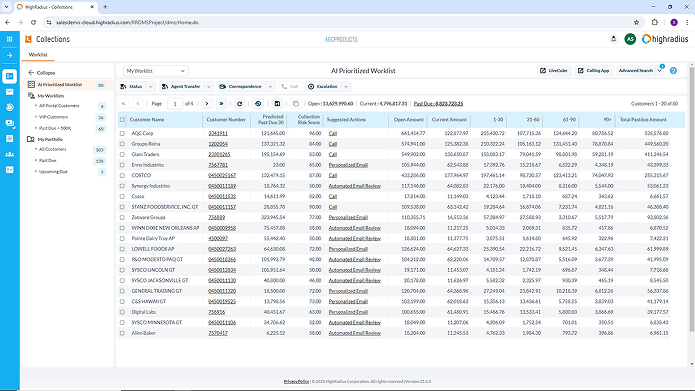Open the My Worklist dropdown
The image size is (695, 391).
(x=156, y=71)
